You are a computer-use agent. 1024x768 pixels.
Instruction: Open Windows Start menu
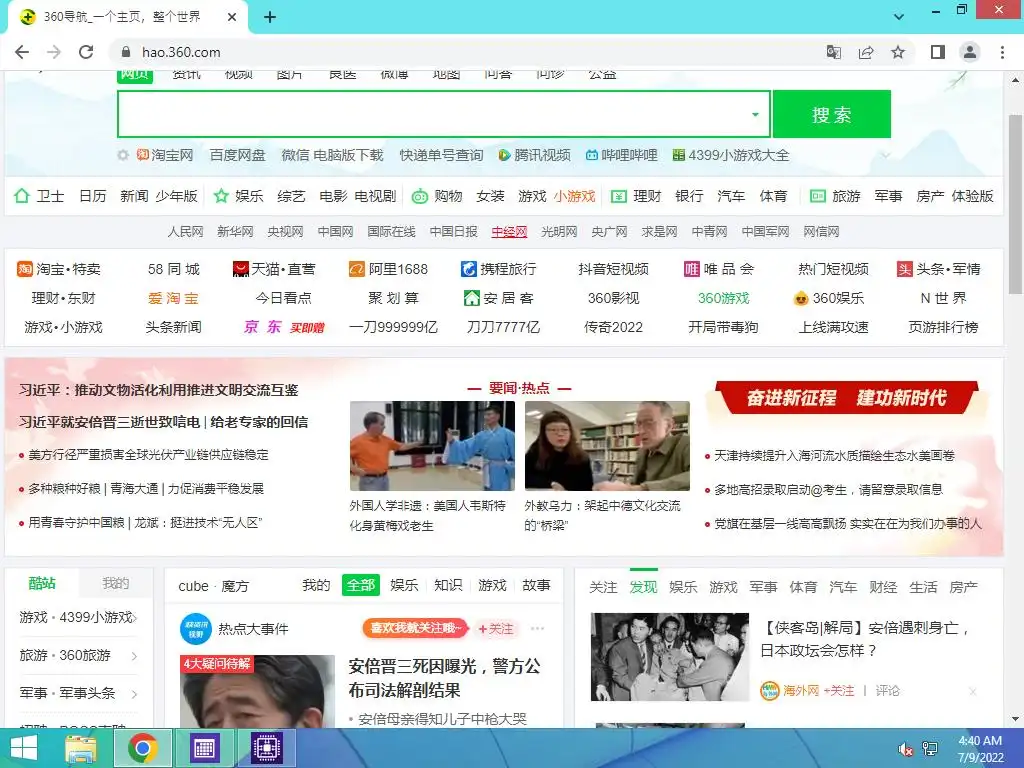tap(23, 748)
